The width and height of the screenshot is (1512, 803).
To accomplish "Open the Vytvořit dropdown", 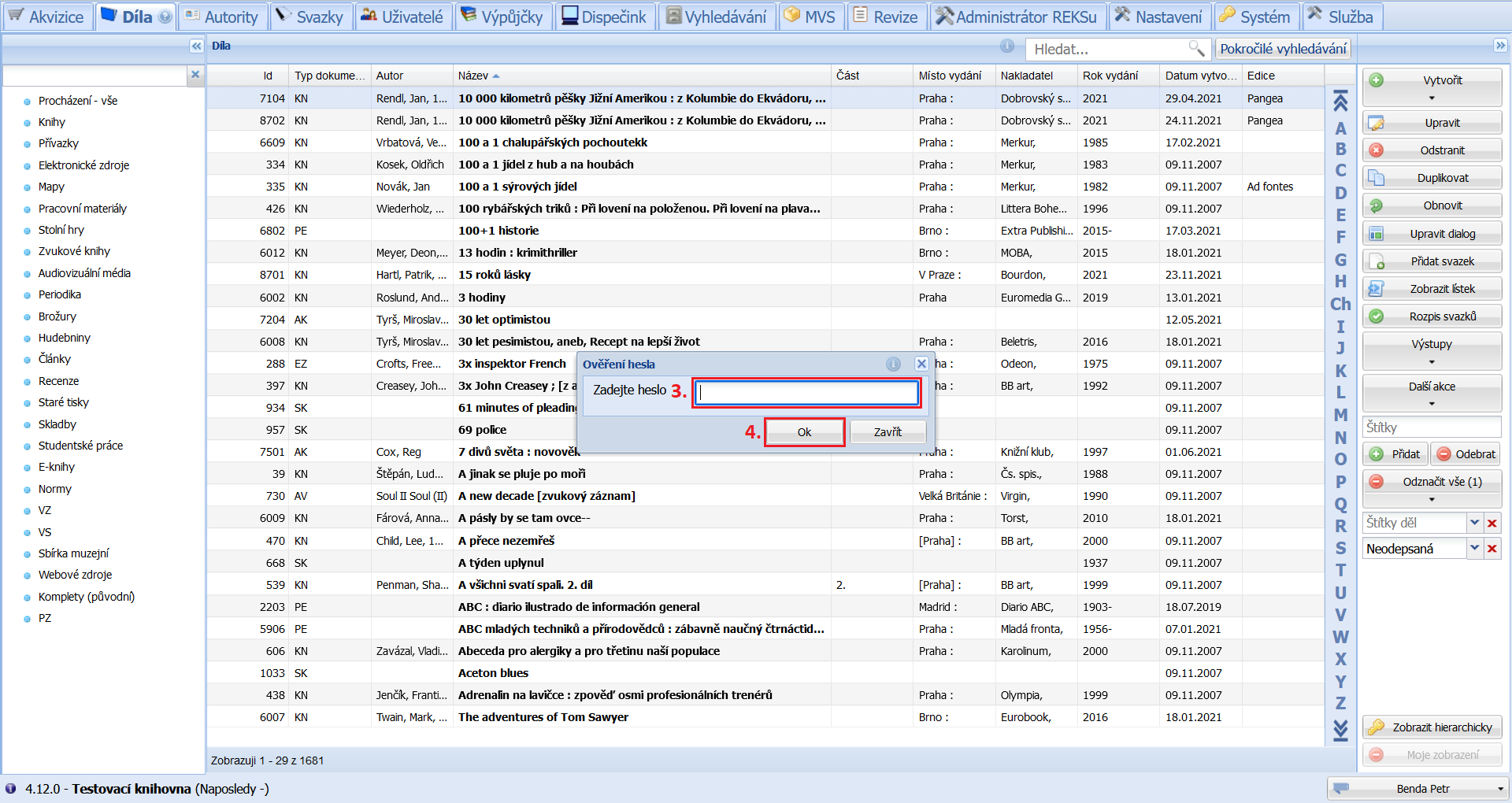I will pos(1432,87).
